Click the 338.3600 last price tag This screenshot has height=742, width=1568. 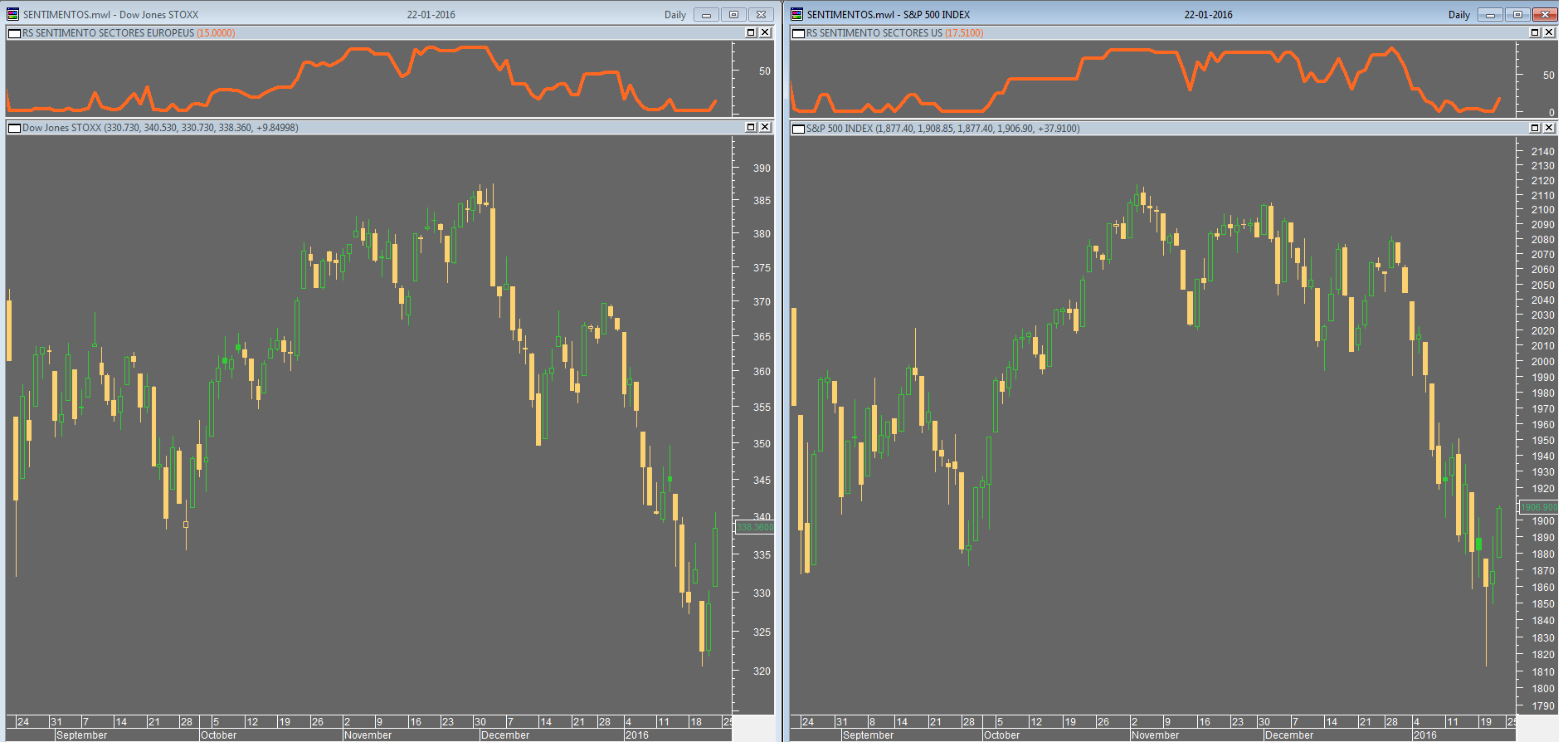pos(755,527)
